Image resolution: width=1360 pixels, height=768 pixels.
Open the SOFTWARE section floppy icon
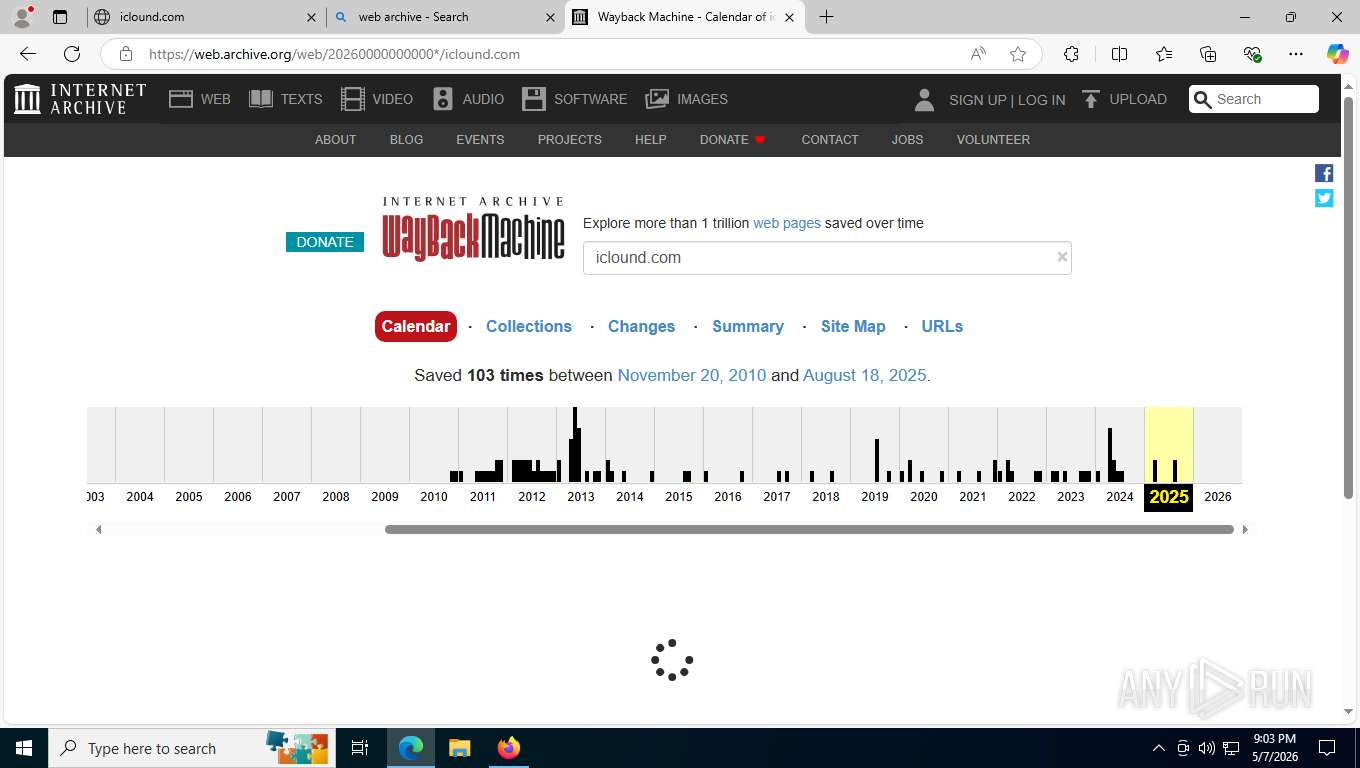[534, 99]
